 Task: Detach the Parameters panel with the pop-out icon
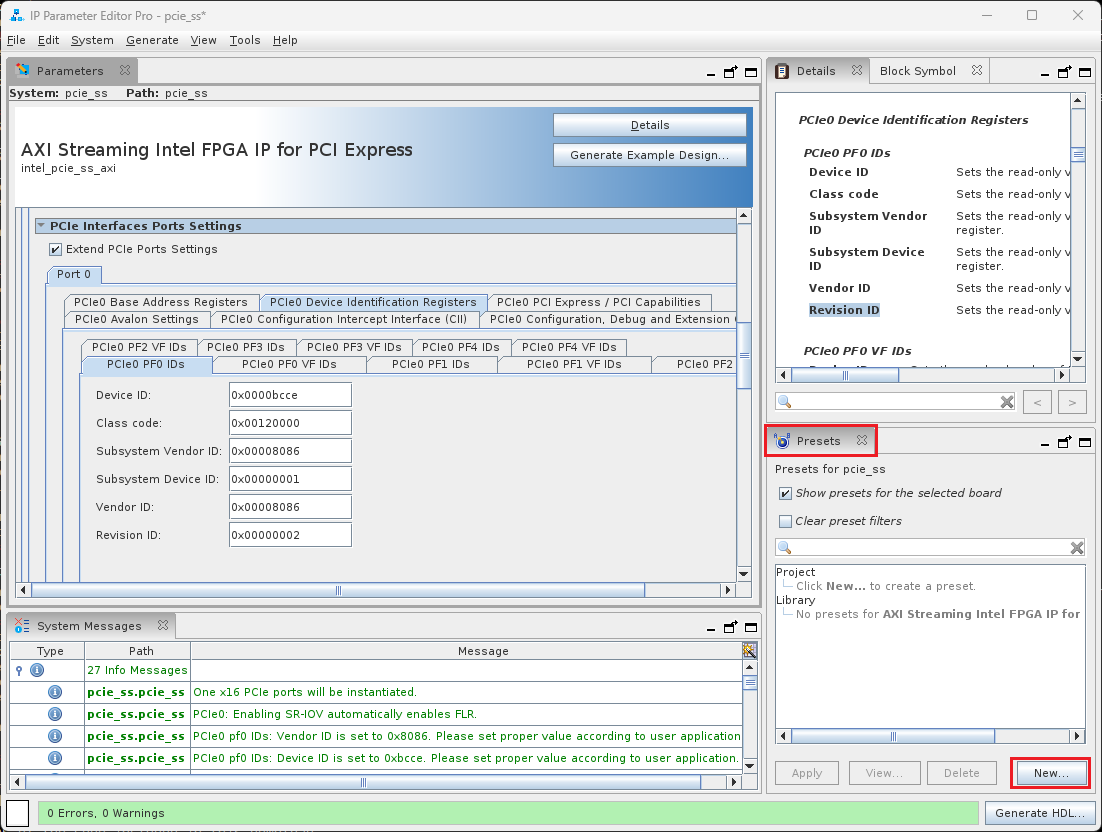click(731, 72)
